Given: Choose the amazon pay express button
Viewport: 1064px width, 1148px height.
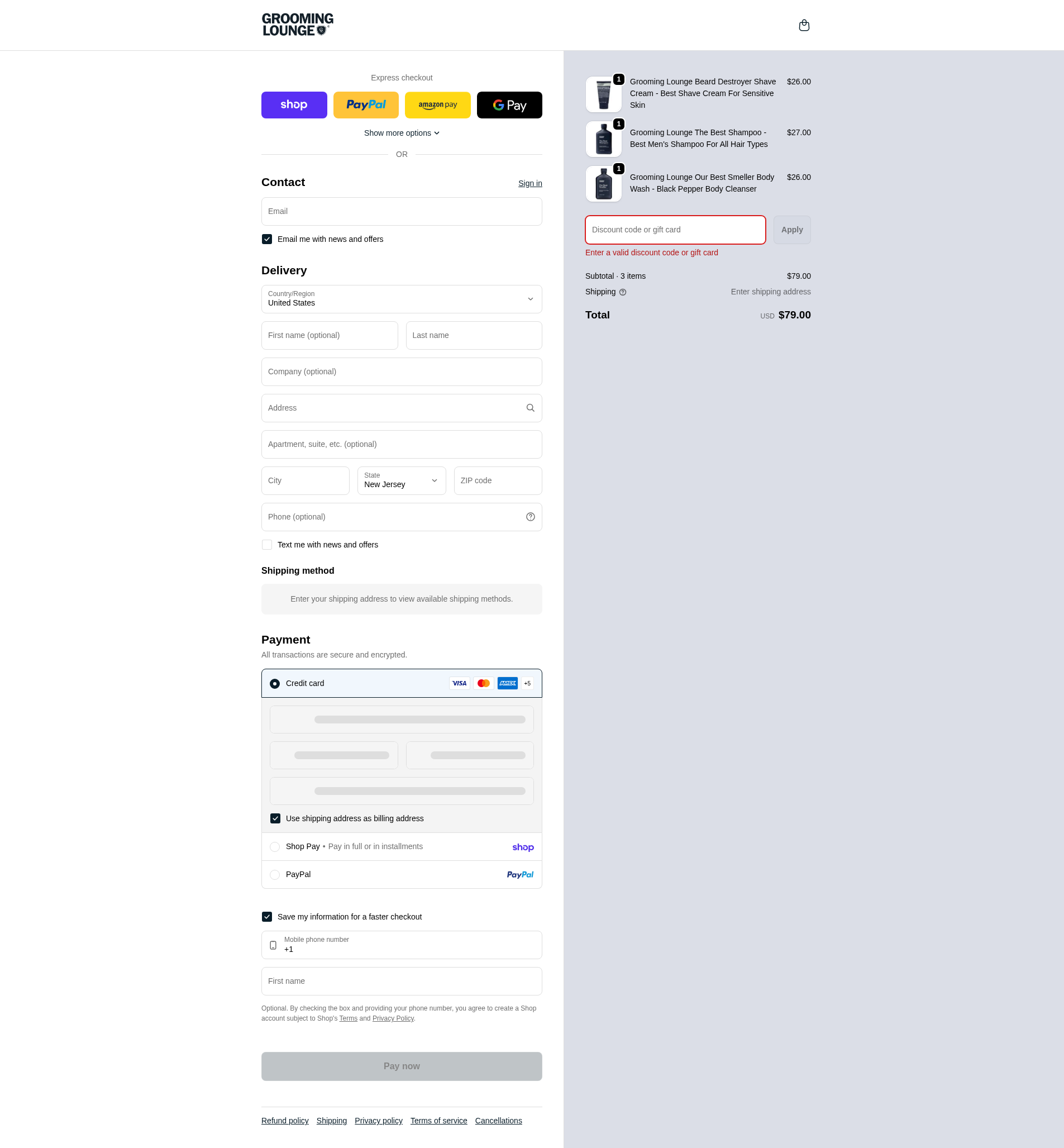Looking at the screenshot, I should point(437,106).
